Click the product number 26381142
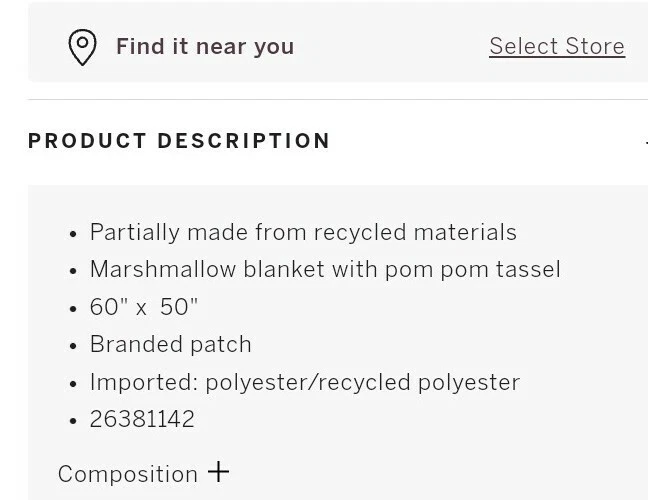The height and width of the screenshot is (500, 648). 142,419
